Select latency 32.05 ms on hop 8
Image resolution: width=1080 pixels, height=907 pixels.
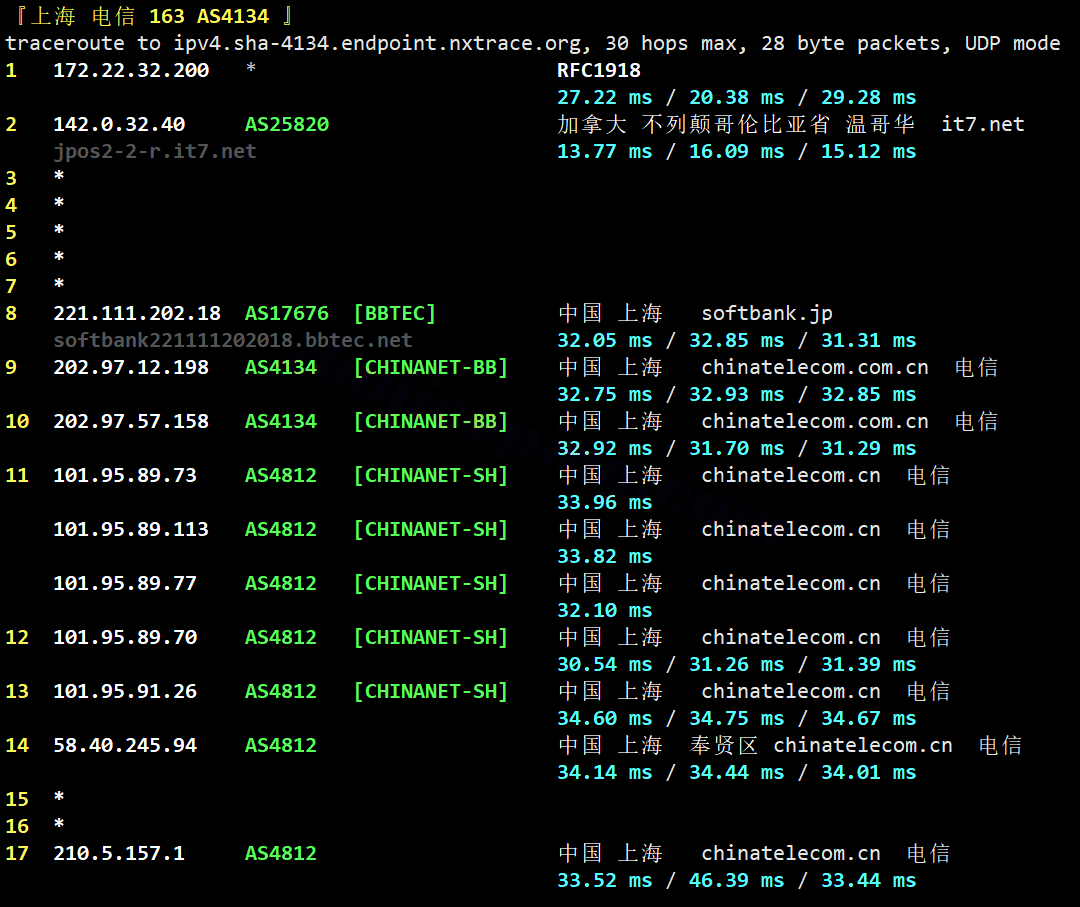click(605, 340)
